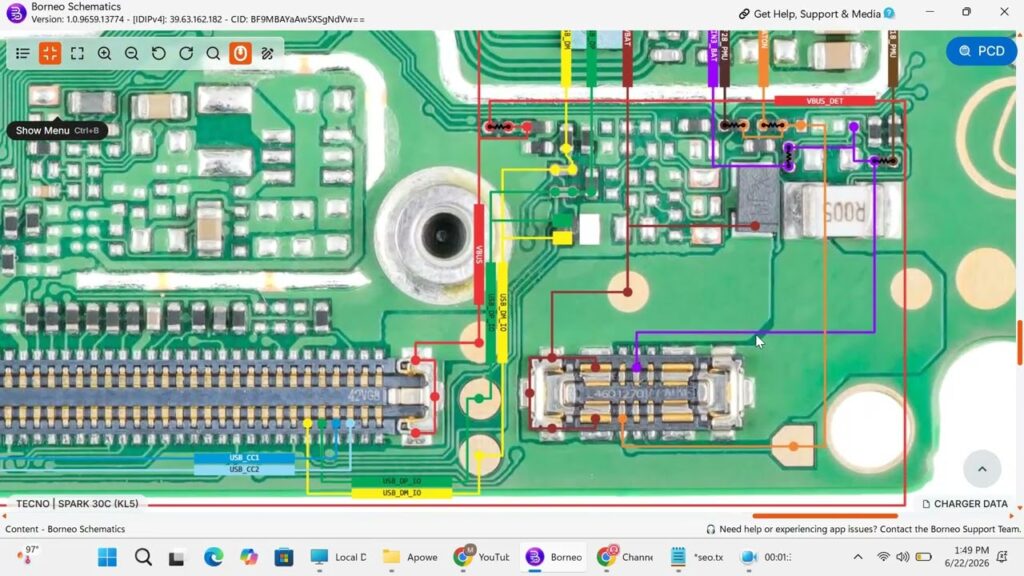The width and height of the screenshot is (1024, 576).
Task: Zoom in with the plus magnifier
Action: 104,54
